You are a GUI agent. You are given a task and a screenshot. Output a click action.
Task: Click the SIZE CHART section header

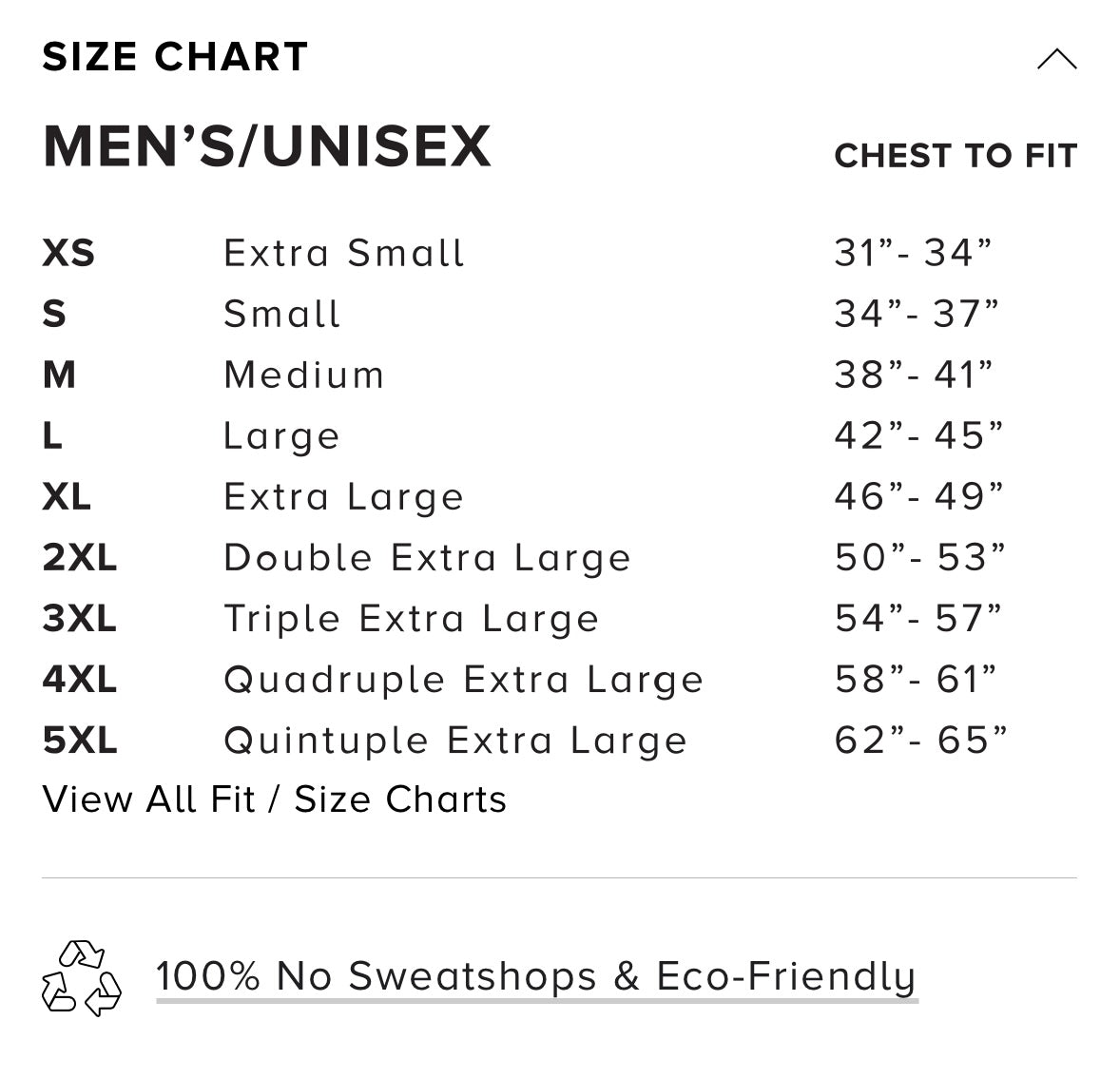pos(176,57)
